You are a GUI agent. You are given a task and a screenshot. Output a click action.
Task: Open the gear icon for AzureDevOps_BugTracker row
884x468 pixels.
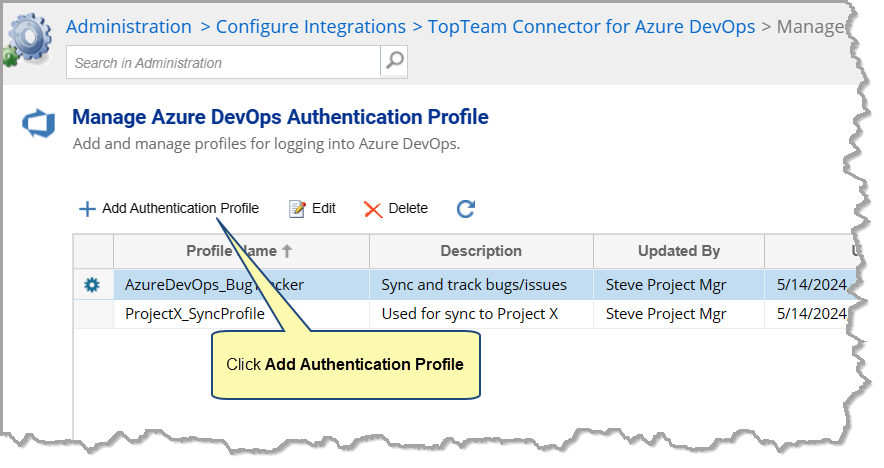pyautogui.click(x=92, y=285)
